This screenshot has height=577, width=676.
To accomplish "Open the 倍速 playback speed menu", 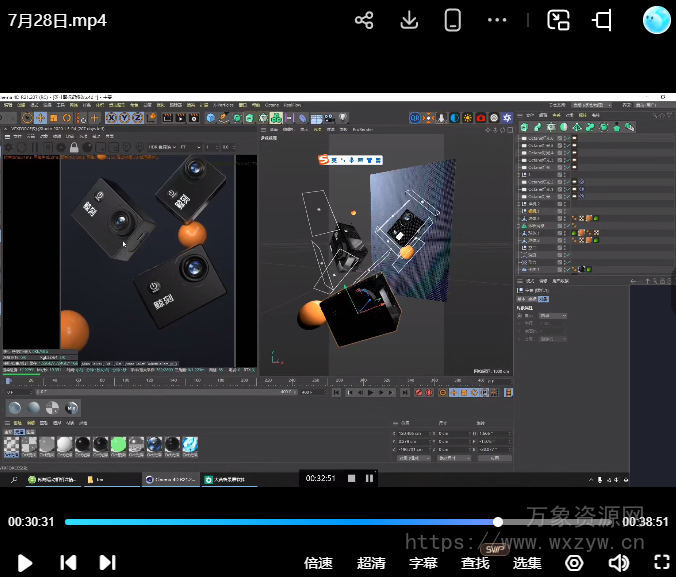I will (x=318, y=563).
